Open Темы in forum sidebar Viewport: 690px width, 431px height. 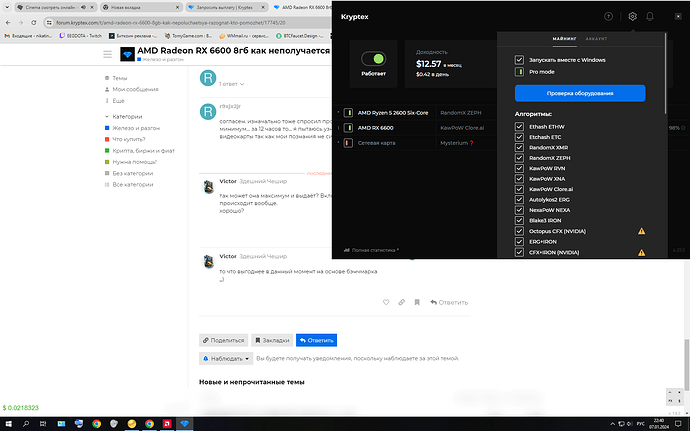pos(116,78)
